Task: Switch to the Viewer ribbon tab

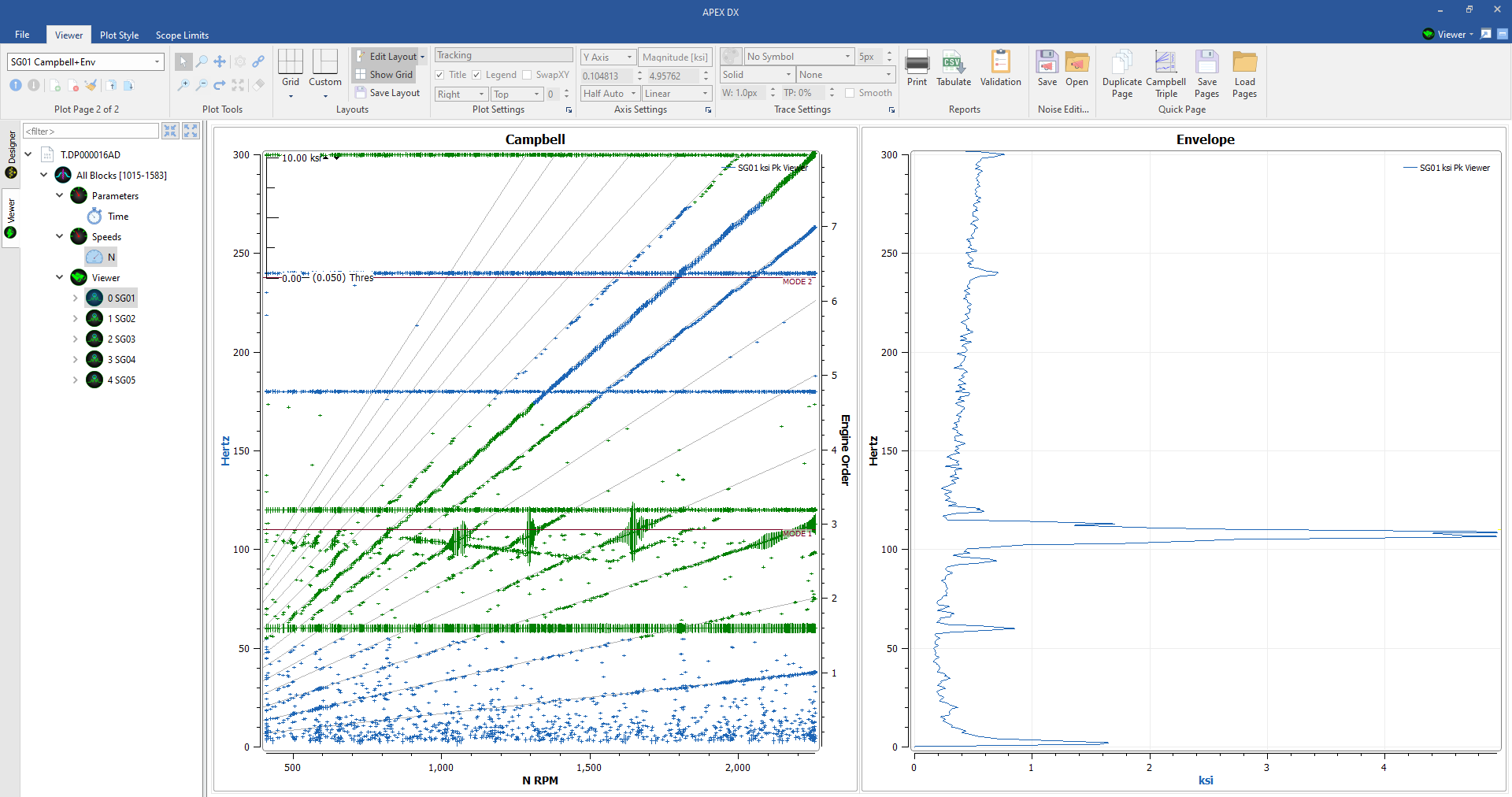Action: [x=69, y=35]
